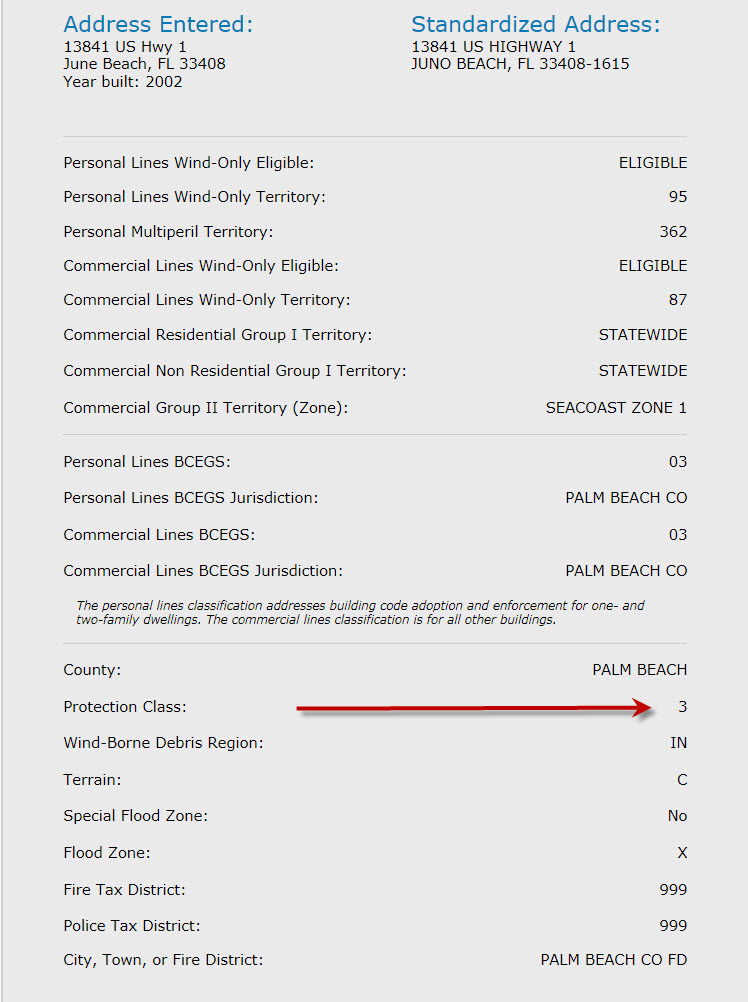Click the JUNO BEACH, FL 33408-1615 line

click(520, 64)
